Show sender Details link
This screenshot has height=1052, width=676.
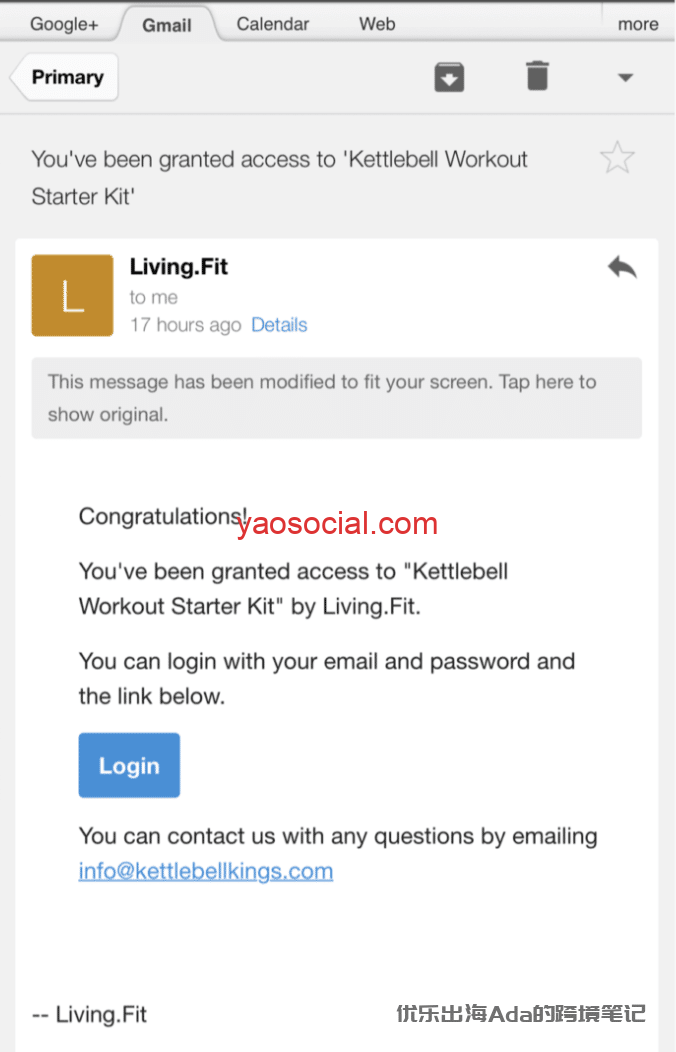tap(279, 325)
